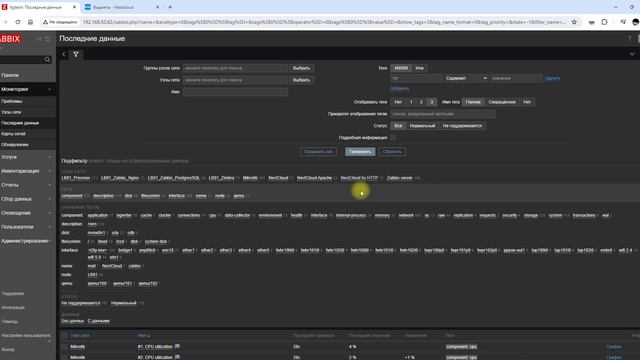Click the Сбросить filter button
This screenshot has width=640, height=360.
[392, 151]
